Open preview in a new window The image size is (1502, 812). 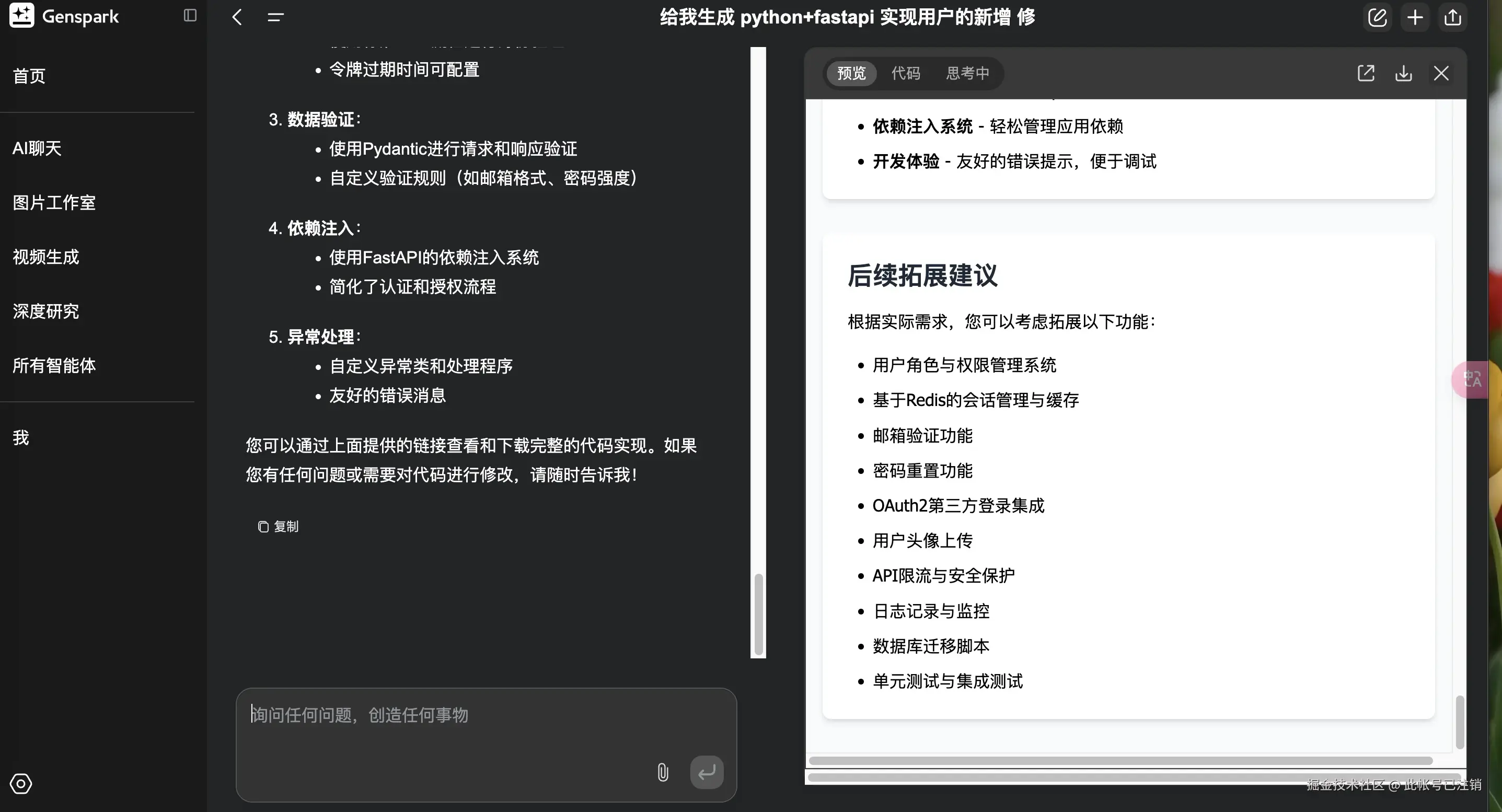[x=1366, y=73]
